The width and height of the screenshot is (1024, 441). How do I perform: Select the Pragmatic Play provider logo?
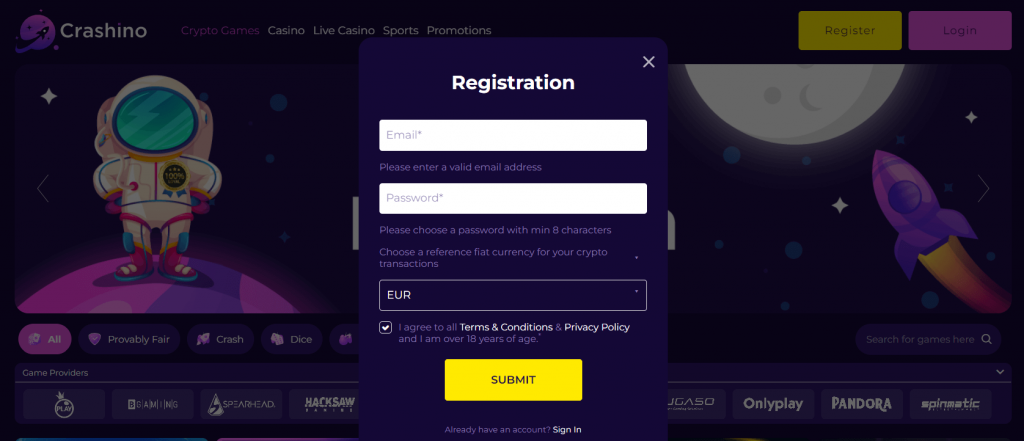point(64,404)
